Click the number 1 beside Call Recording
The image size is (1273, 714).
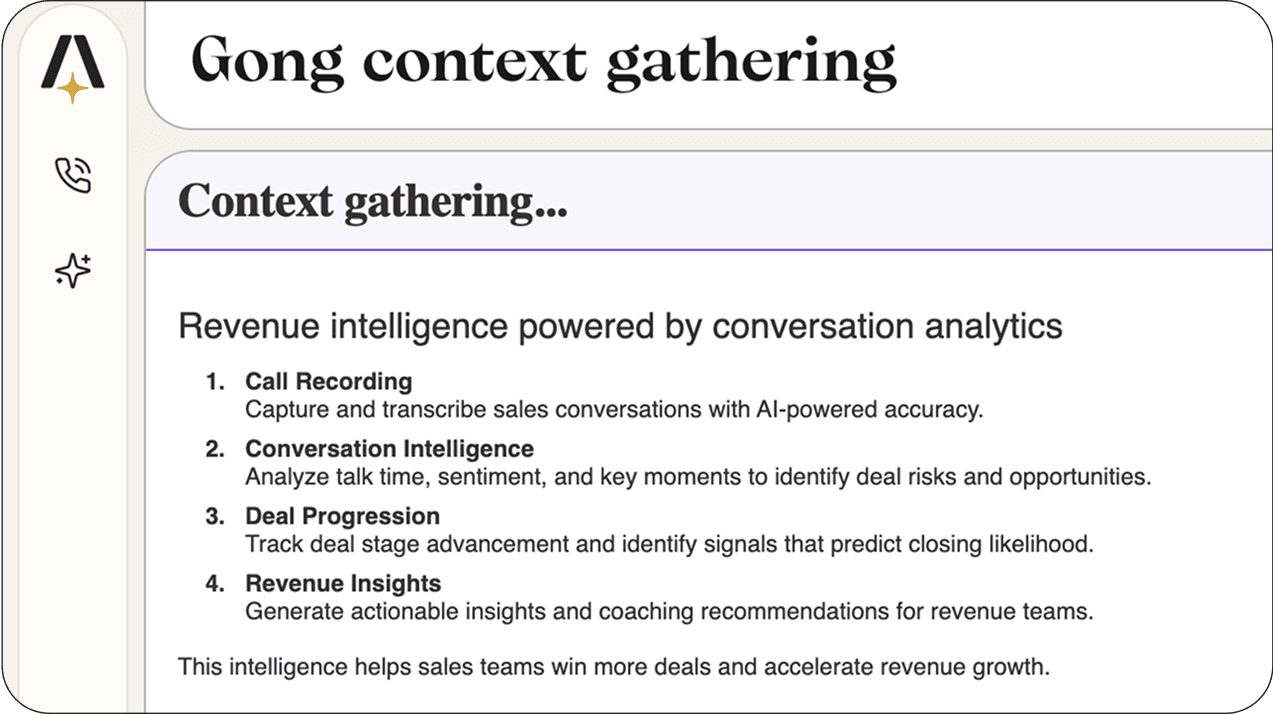[213, 381]
